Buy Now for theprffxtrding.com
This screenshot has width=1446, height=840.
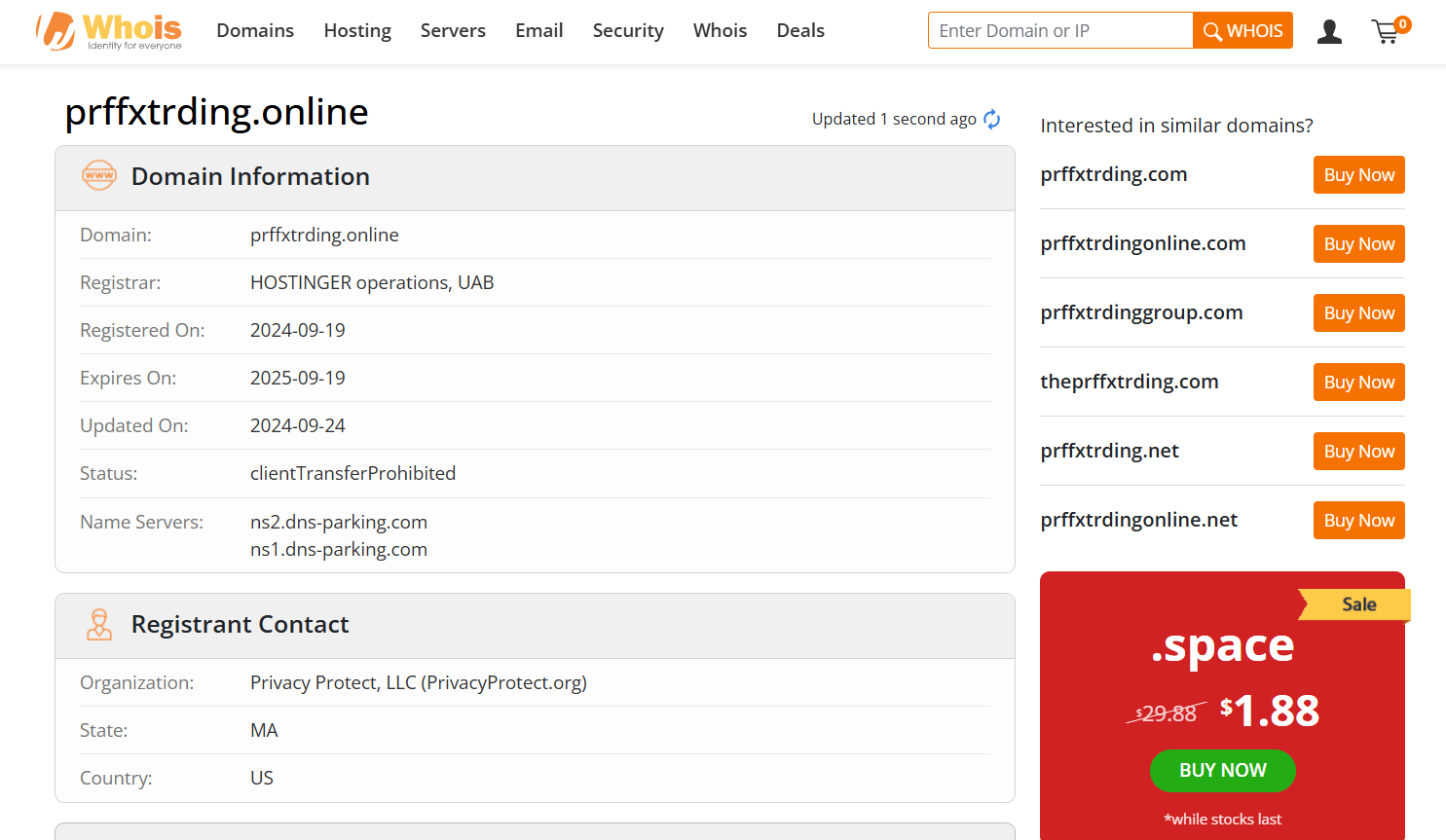1359,383
